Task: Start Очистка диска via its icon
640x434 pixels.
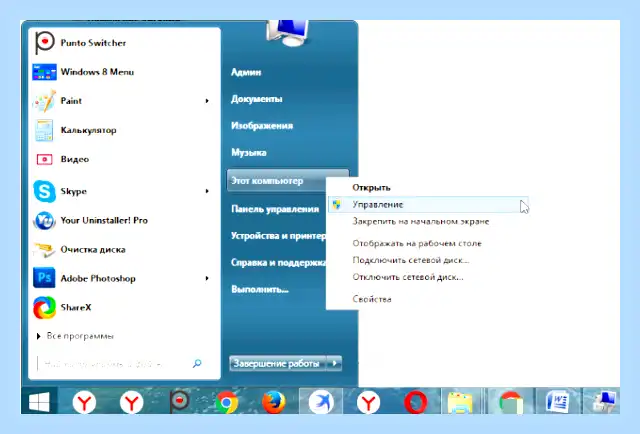Action: [x=44, y=249]
